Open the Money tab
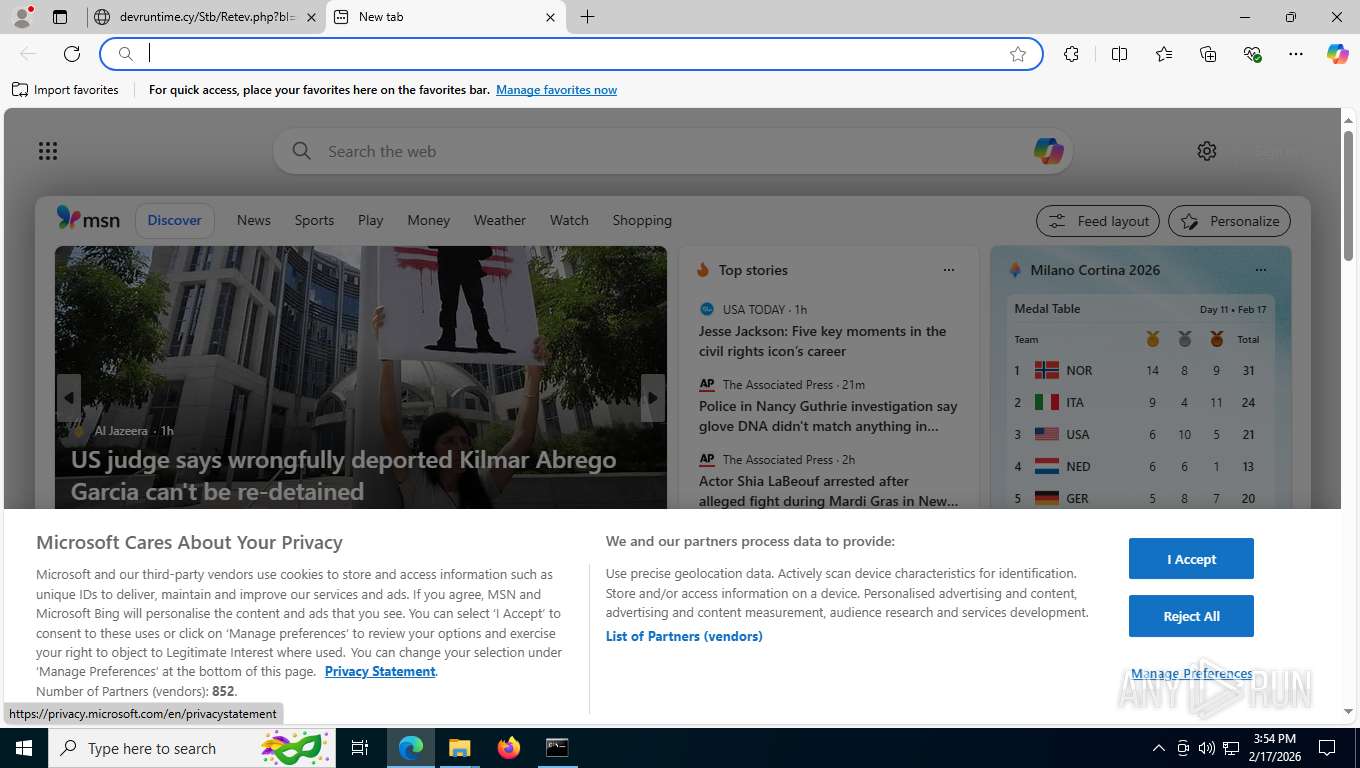Image resolution: width=1360 pixels, height=768 pixels. pyautogui.click(x=429, y=220)
